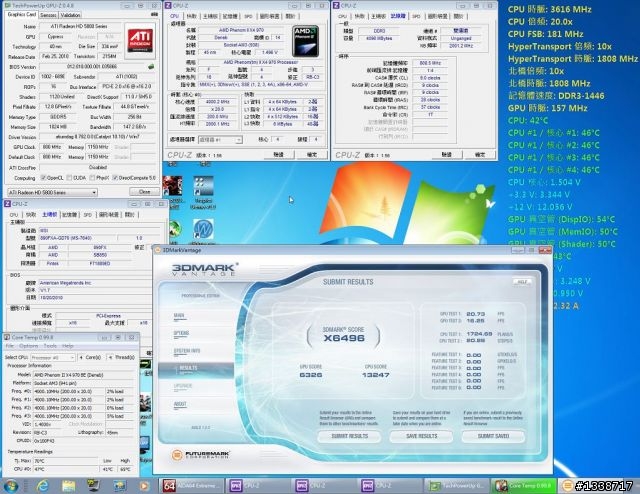The width and height of the screenshot is (640, 494).
Task: Click OK button in middle CPU-Z window
Action: 311,155
